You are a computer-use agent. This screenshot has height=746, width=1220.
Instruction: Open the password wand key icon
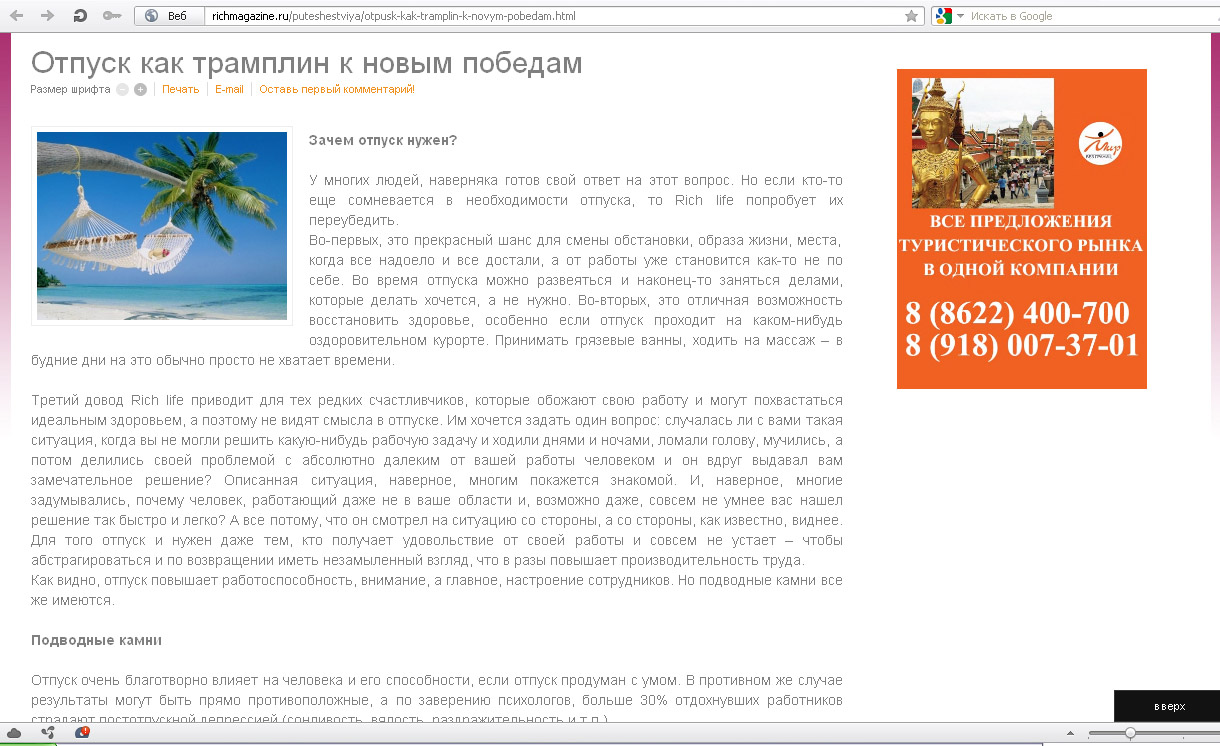pos(112,16)
